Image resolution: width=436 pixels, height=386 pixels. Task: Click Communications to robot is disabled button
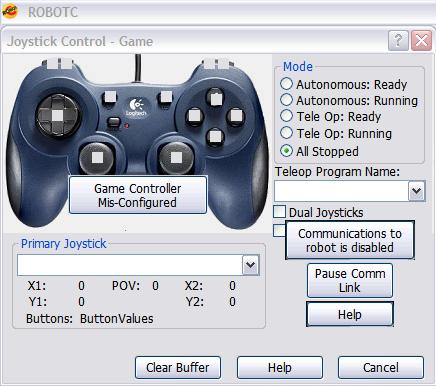coord(350,240)
